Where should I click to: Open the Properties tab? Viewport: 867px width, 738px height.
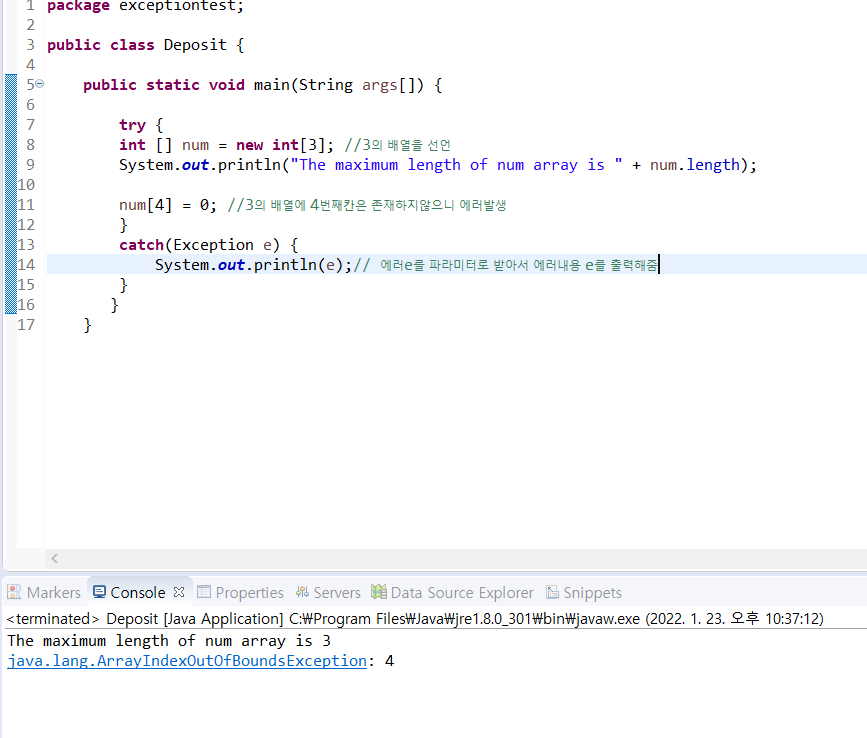pos(241,593)
